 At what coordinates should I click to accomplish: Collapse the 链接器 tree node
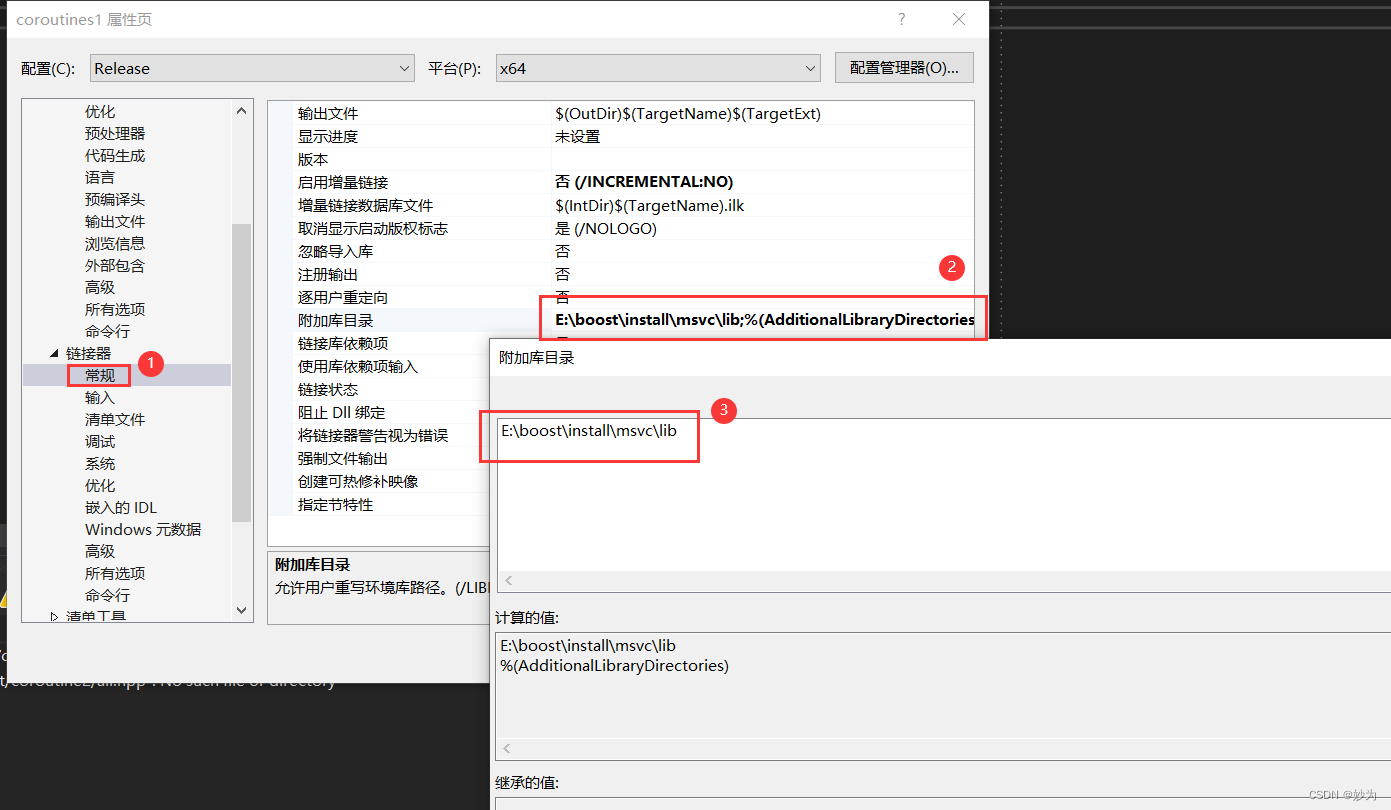click(x=53, y=354)
